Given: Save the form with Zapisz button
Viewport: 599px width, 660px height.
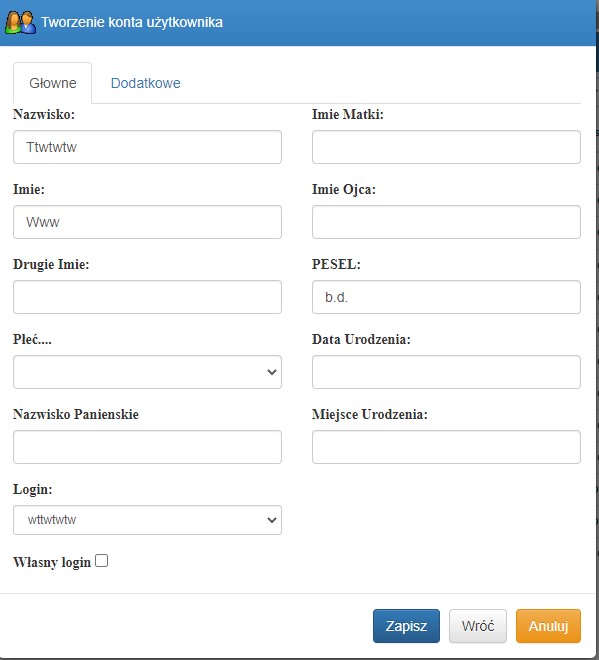Looking at the screenshot, I should click(406, 626).
